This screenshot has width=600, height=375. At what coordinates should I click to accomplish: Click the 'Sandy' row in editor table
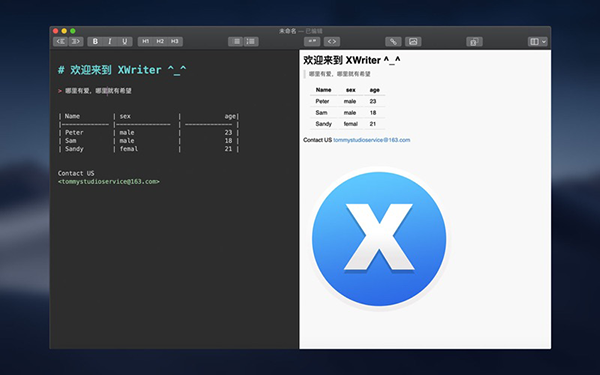[148, 149]
